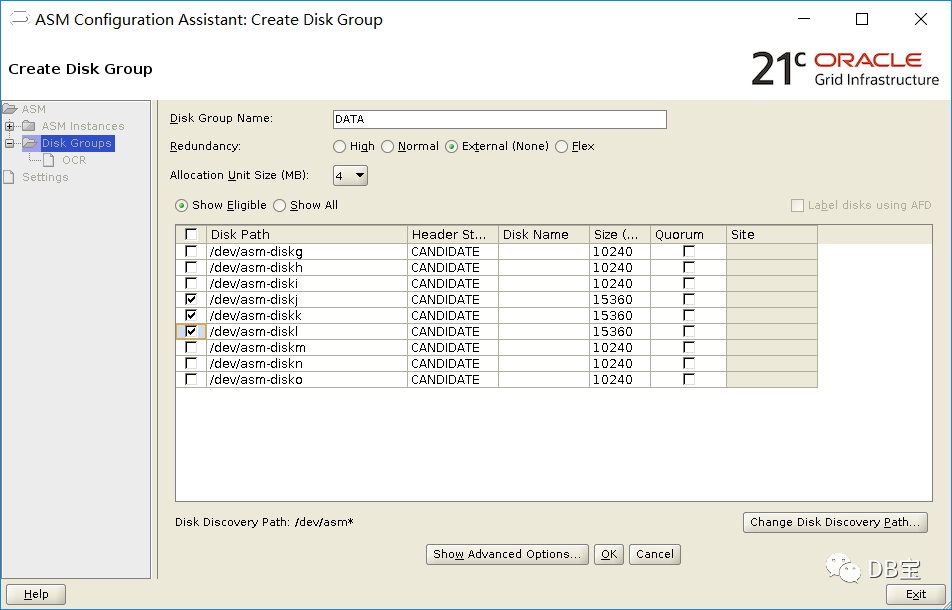Image resolution: width=952 pixels, height=610 pixels.
Task: Select High redundancy option
Action: click(340, 146)
